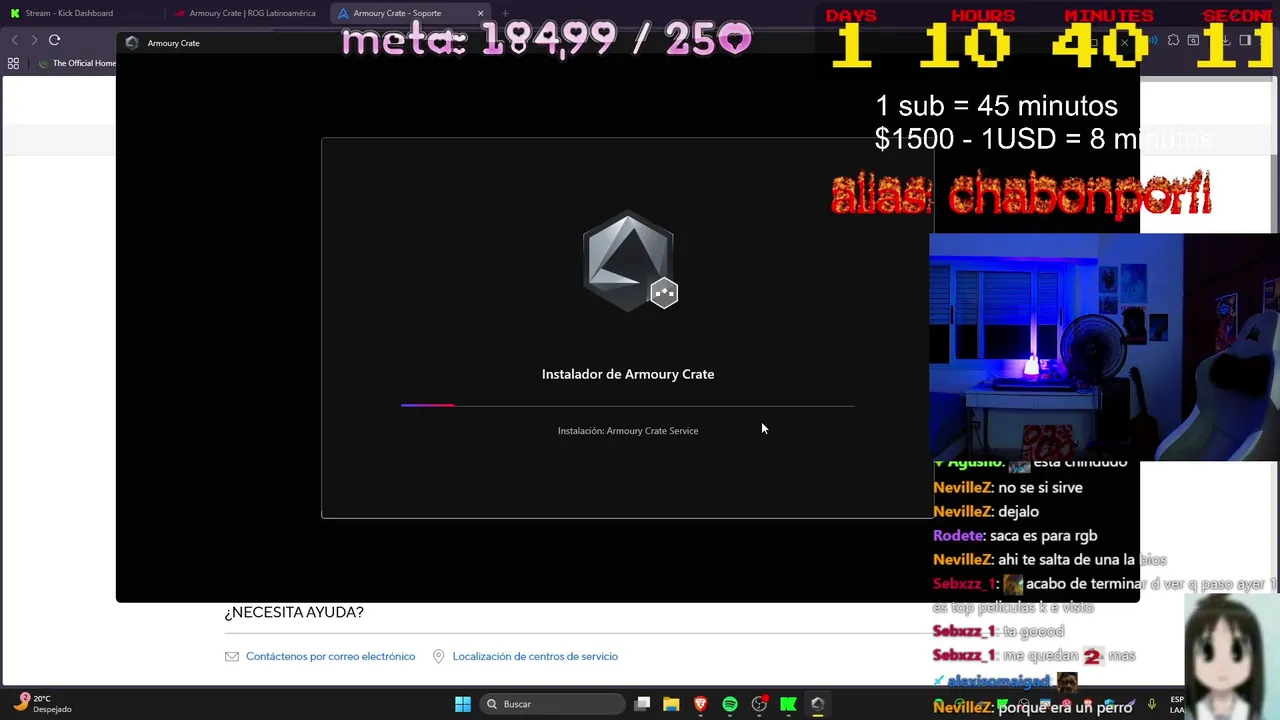Click the webcam overlay thumbnail
Screen dimensions: 1280x720
click(1104, 347)
